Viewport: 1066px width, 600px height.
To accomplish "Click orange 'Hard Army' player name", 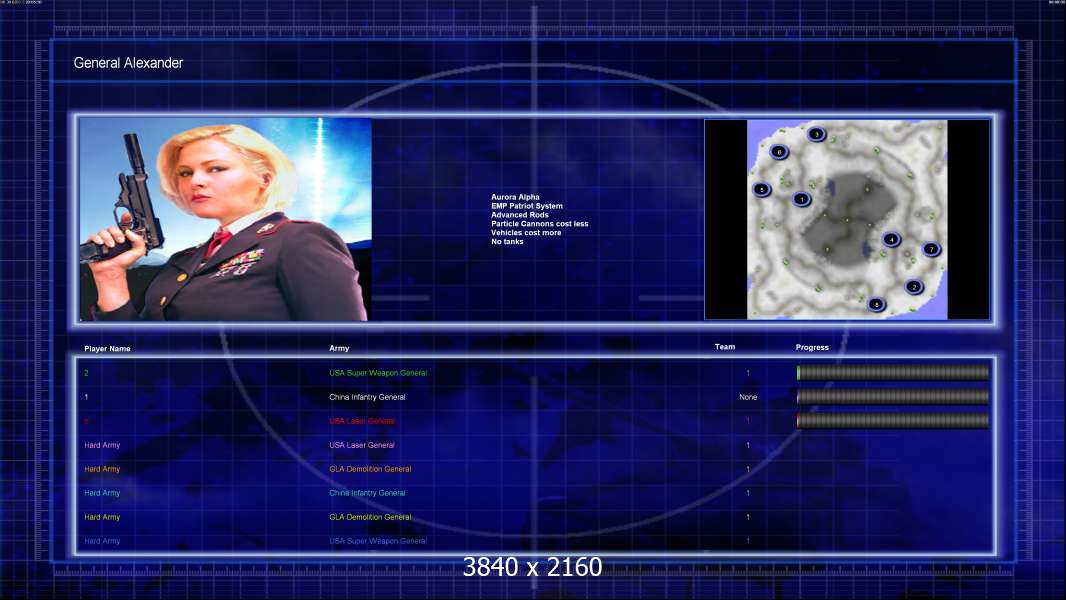I will click(x=102, y=469).
